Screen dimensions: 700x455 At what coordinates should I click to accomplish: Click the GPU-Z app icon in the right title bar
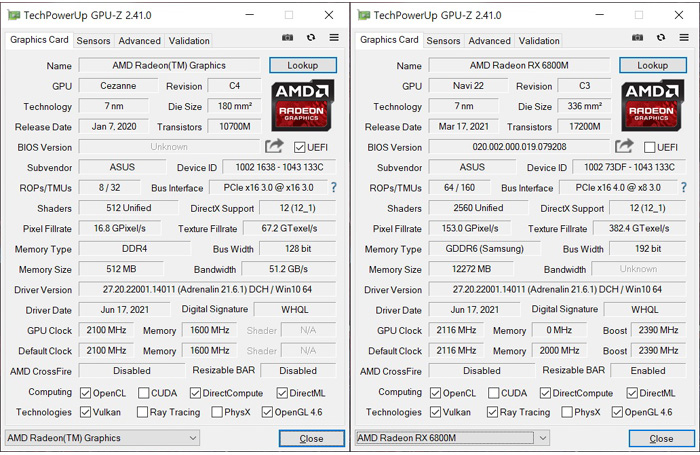point(364,15)
